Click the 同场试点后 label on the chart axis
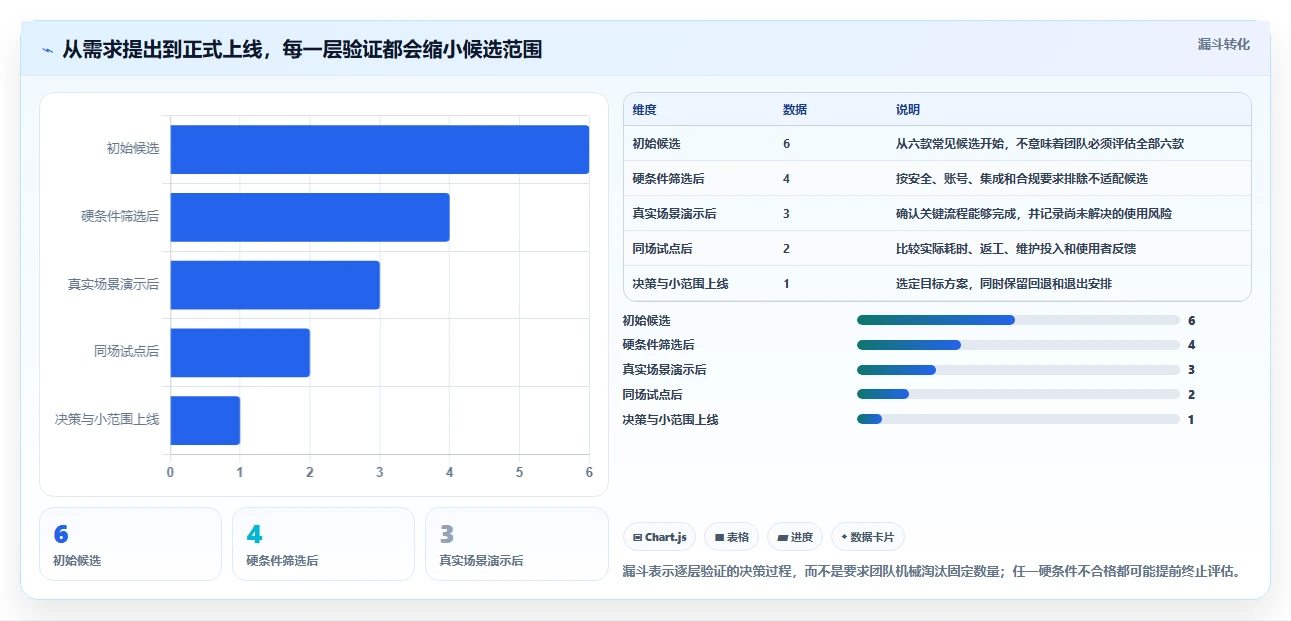 (126, 352)
